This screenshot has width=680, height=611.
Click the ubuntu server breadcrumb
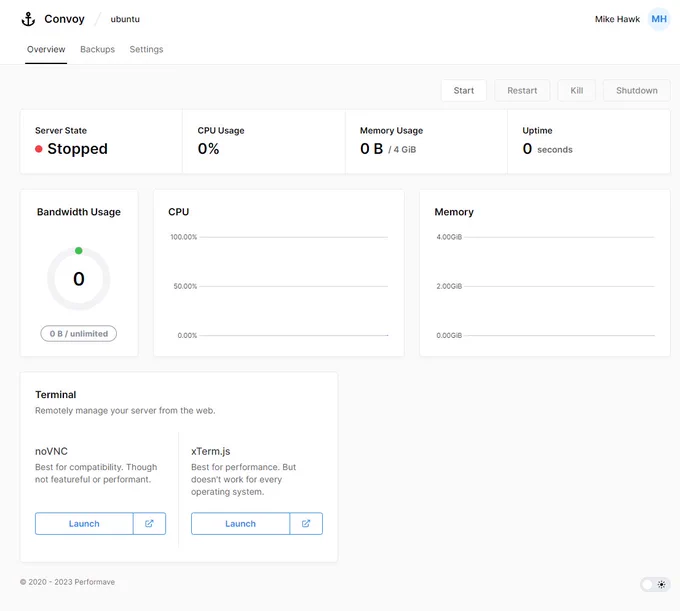click(x=125, y=19)
